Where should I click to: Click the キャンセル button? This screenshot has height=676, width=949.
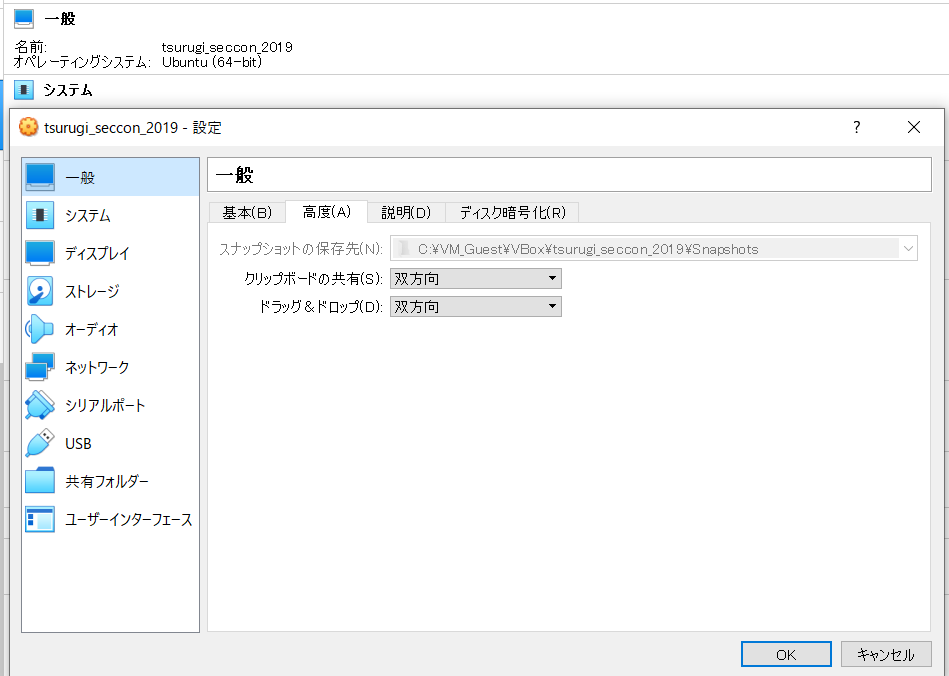click(x=886, y=654)
